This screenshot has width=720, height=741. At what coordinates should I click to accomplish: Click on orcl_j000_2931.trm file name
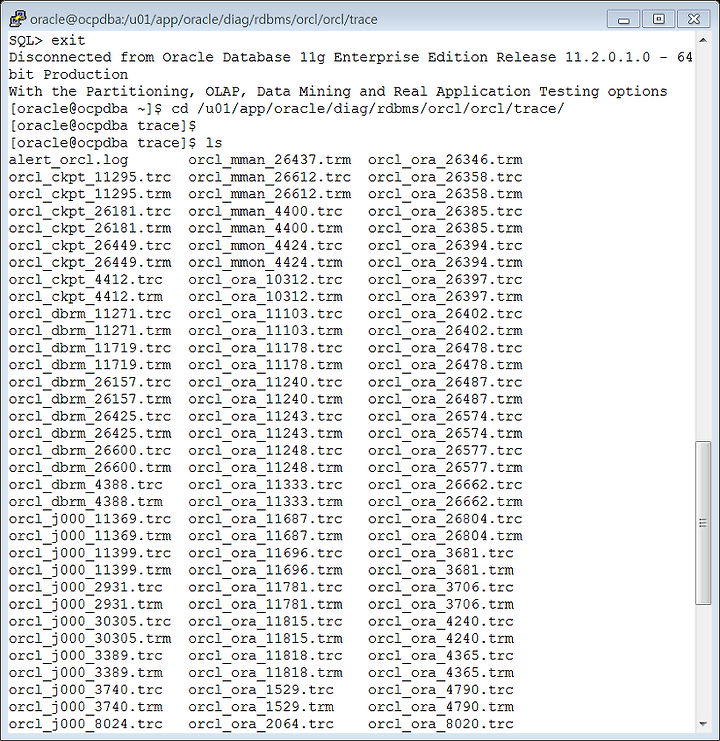pos(86,604)
